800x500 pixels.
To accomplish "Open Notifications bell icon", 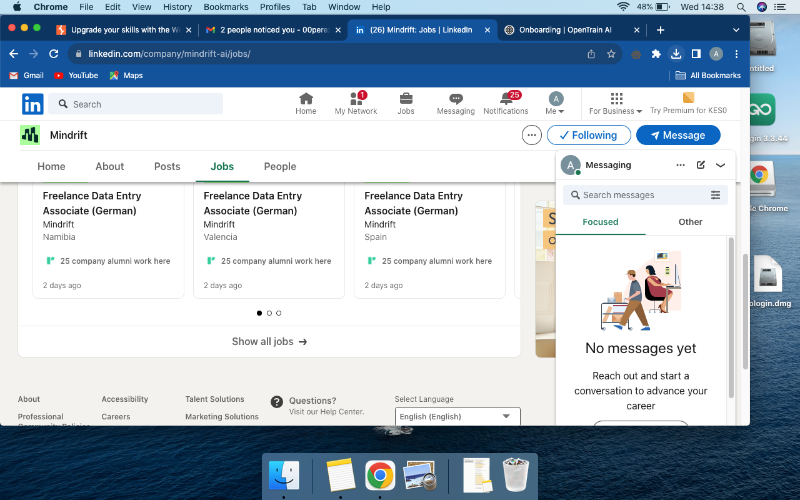I will [x=506, y=99].
